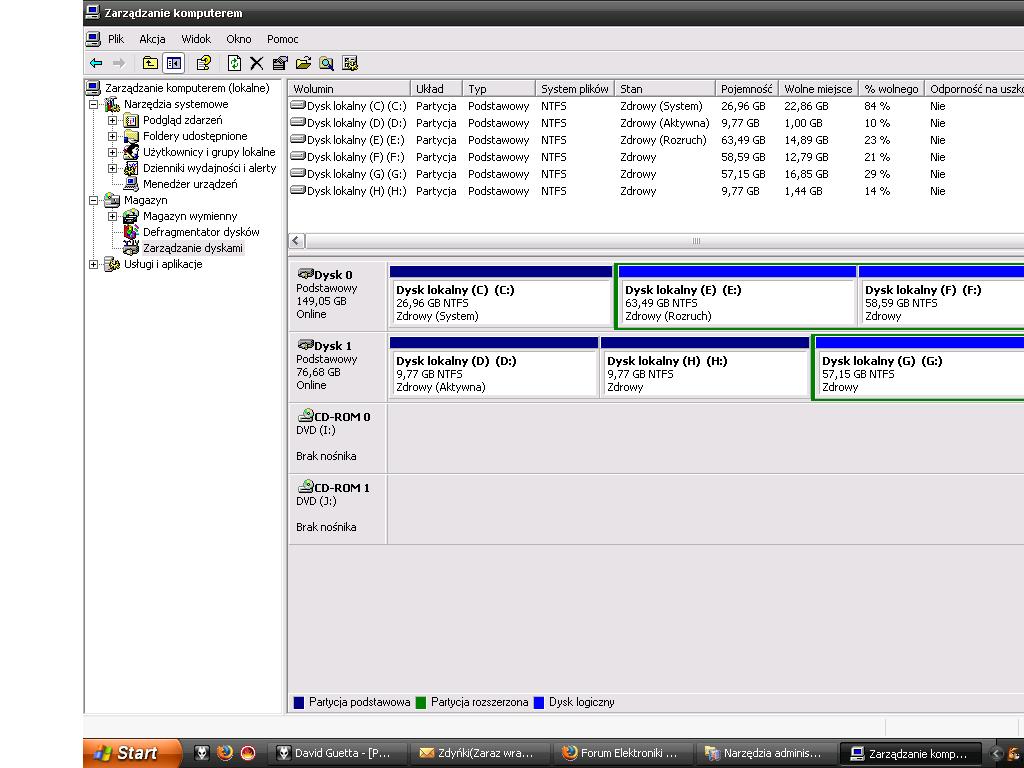Screen dimensions: 1024x768
Task: Click the Help icon in the toolbar
Action: coord(204,63)
